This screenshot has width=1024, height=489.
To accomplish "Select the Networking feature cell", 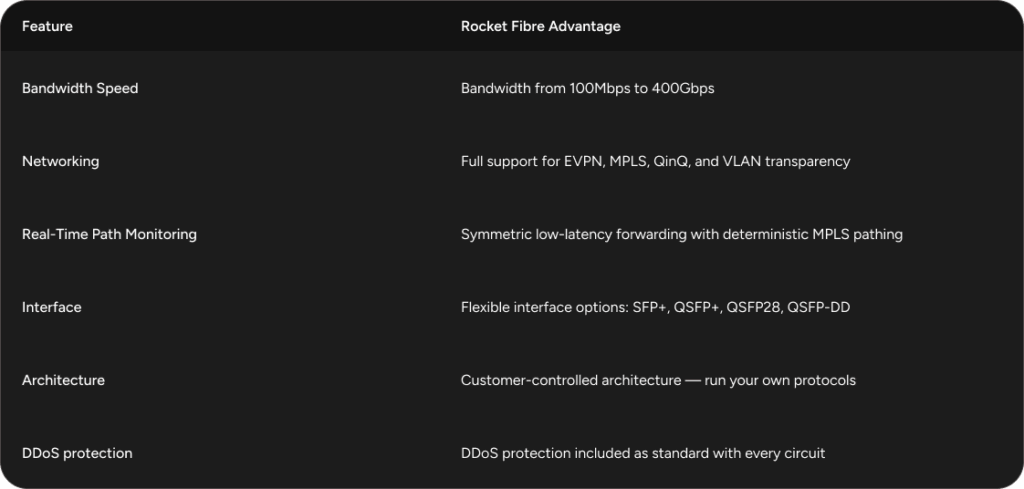I will coord(60,161).
